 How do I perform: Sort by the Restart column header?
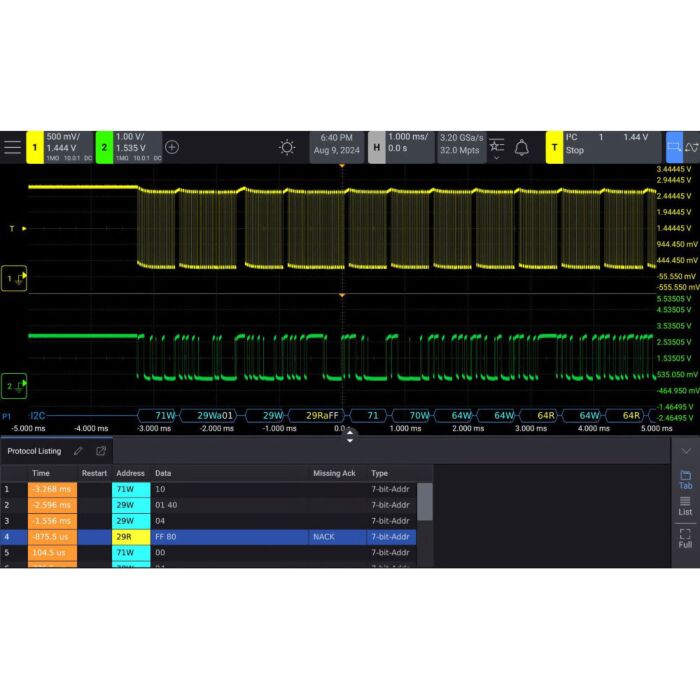(94, 473)
